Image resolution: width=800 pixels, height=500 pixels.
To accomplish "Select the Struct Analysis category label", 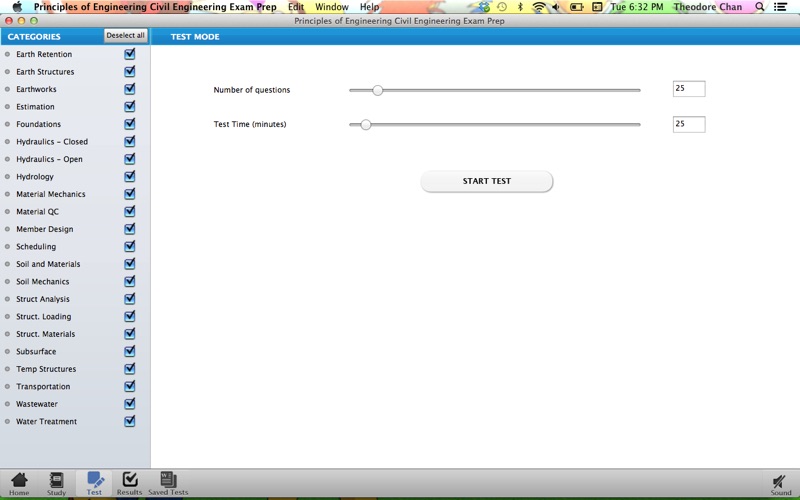I will (42, 299).
